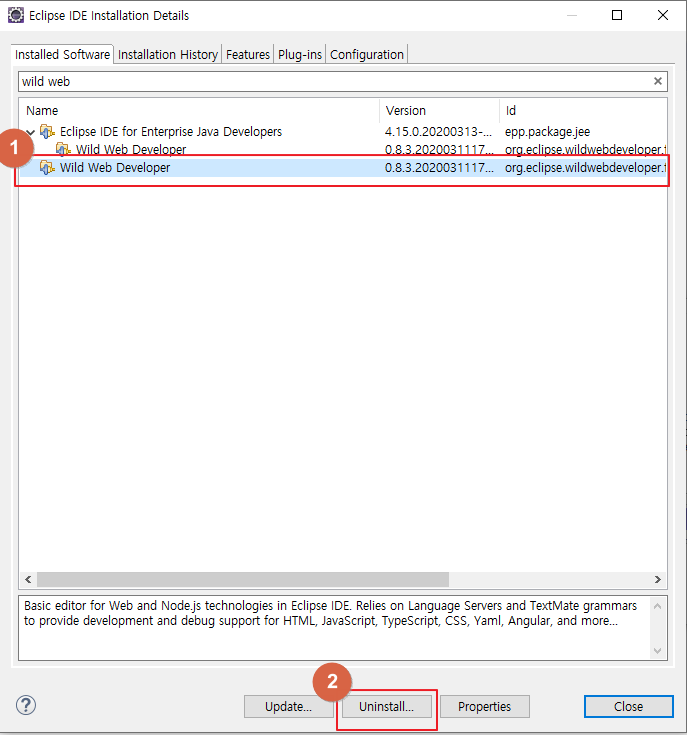The width and height of the screenshot is (687, 735).
Task: Open Properties for the selected software
Action: point(485,706)
